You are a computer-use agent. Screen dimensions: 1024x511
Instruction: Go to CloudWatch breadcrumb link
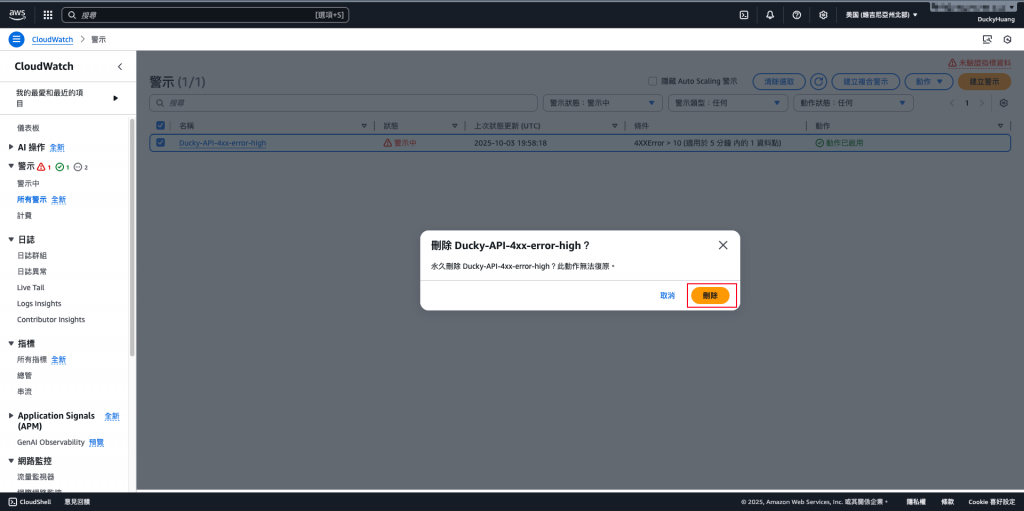click(52, 39)
